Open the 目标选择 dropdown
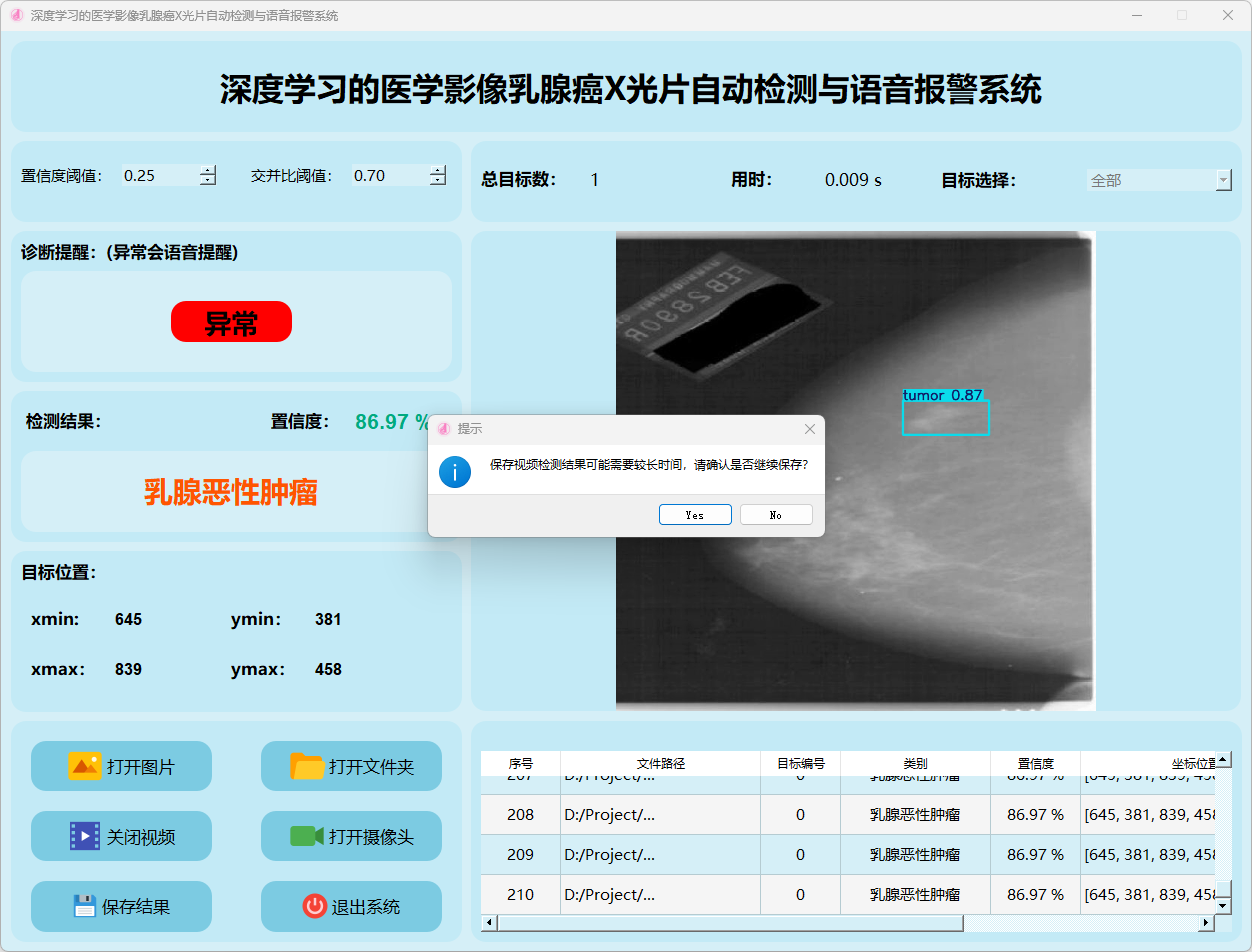 (x=1223, y=180)
